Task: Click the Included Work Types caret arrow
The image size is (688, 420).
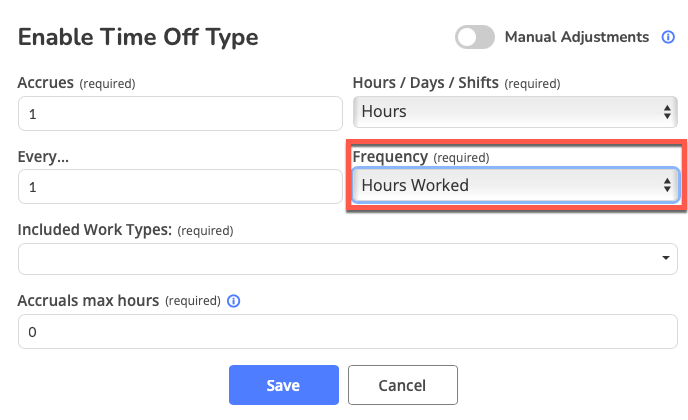Action: (666, 259)
